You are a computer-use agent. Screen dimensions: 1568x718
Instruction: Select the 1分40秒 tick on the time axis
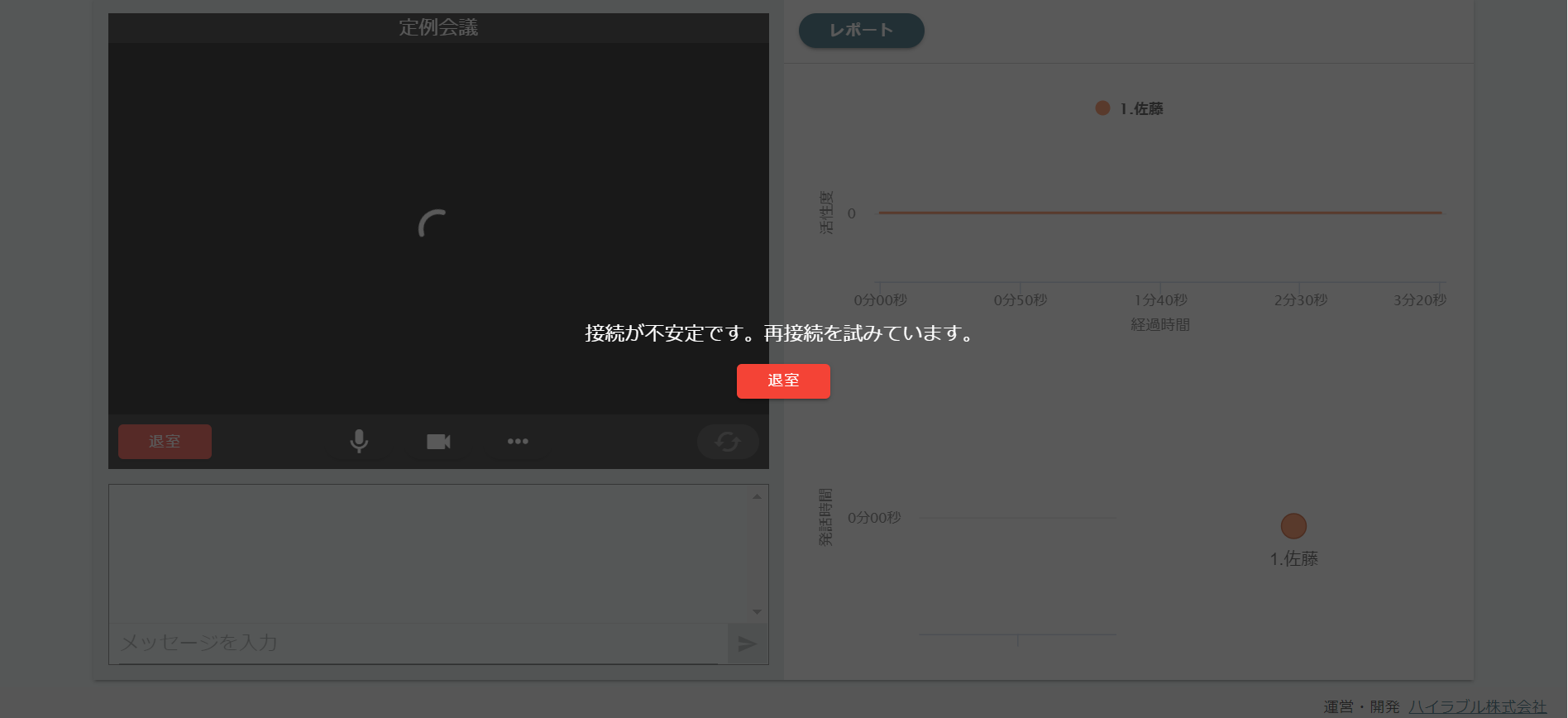(1160, 299)
